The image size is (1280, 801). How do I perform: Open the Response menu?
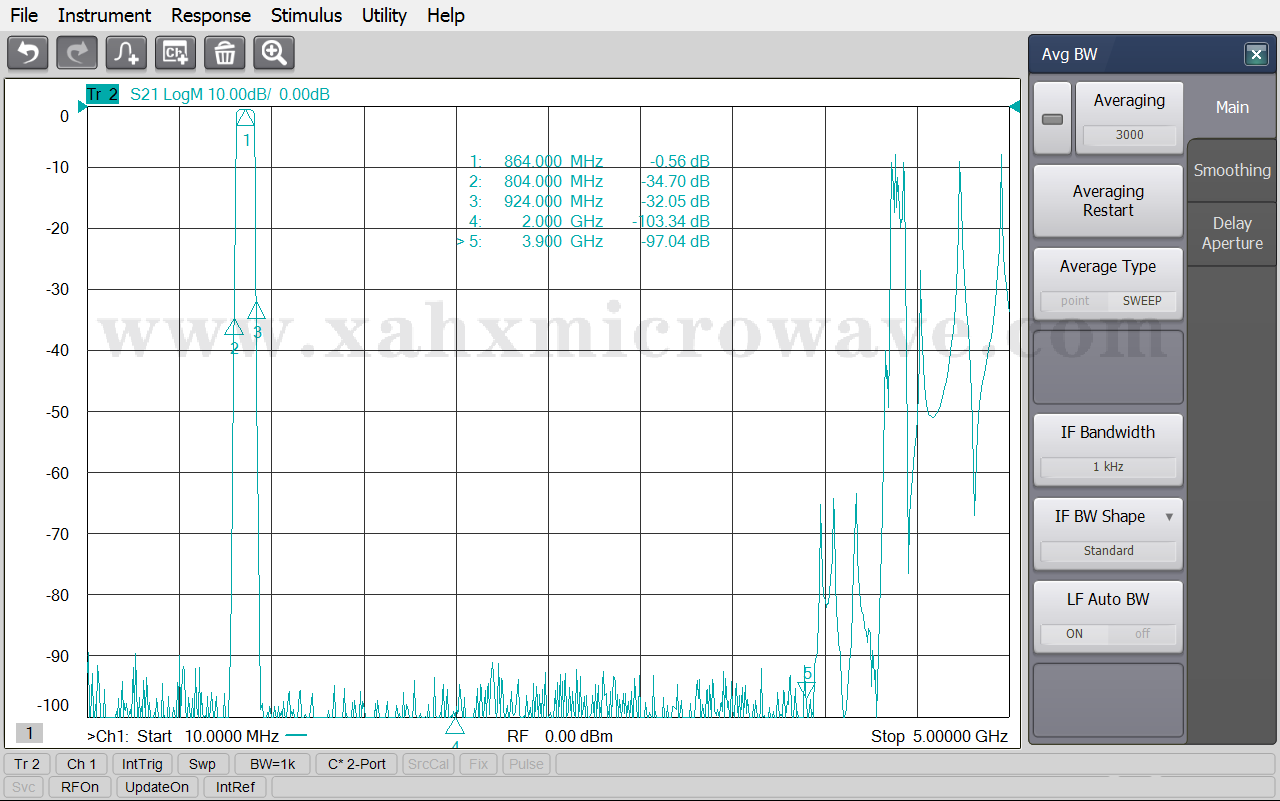coord(211,15)
